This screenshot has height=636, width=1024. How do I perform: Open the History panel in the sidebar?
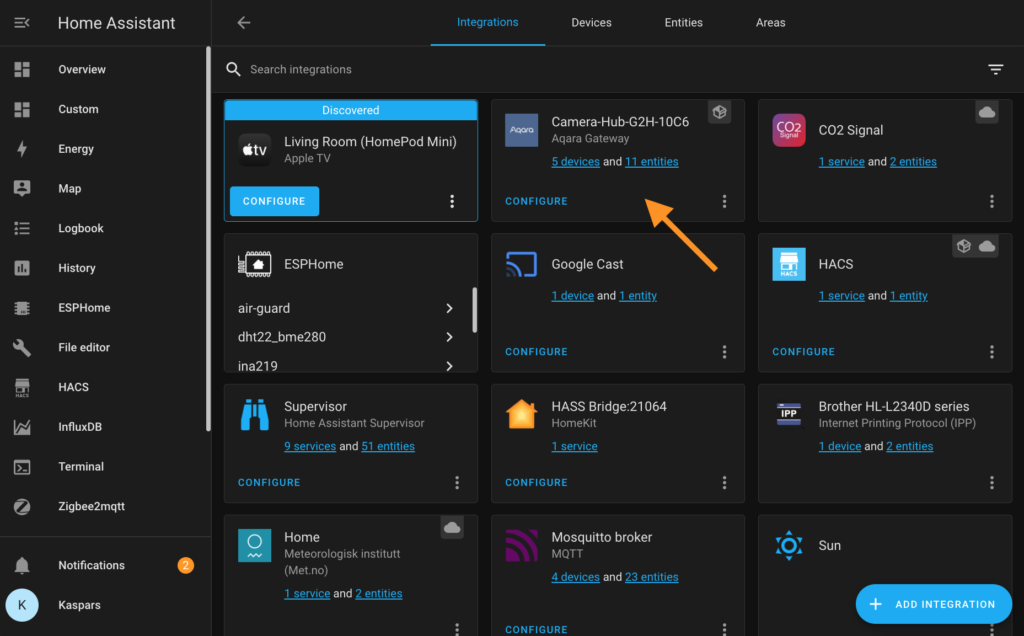pos(75,267)
